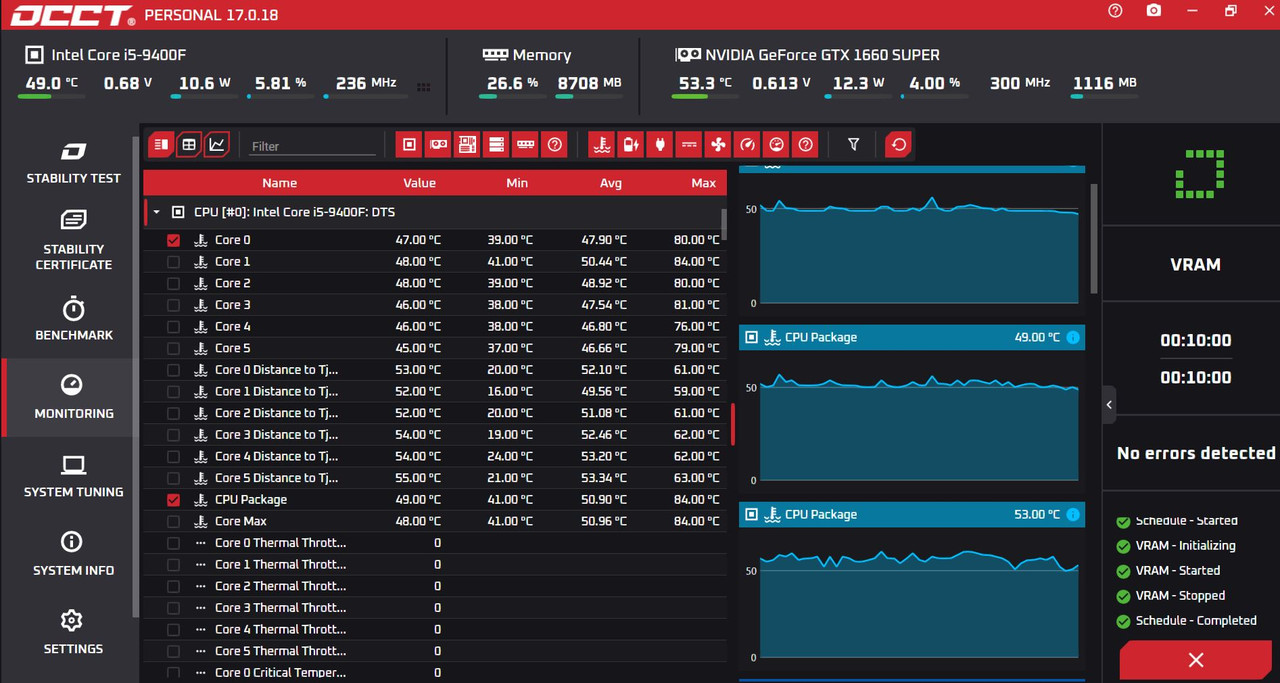Open Settings in the sidebar
The height and width of the screenshot is (683, 1280).
pos(73,633)
